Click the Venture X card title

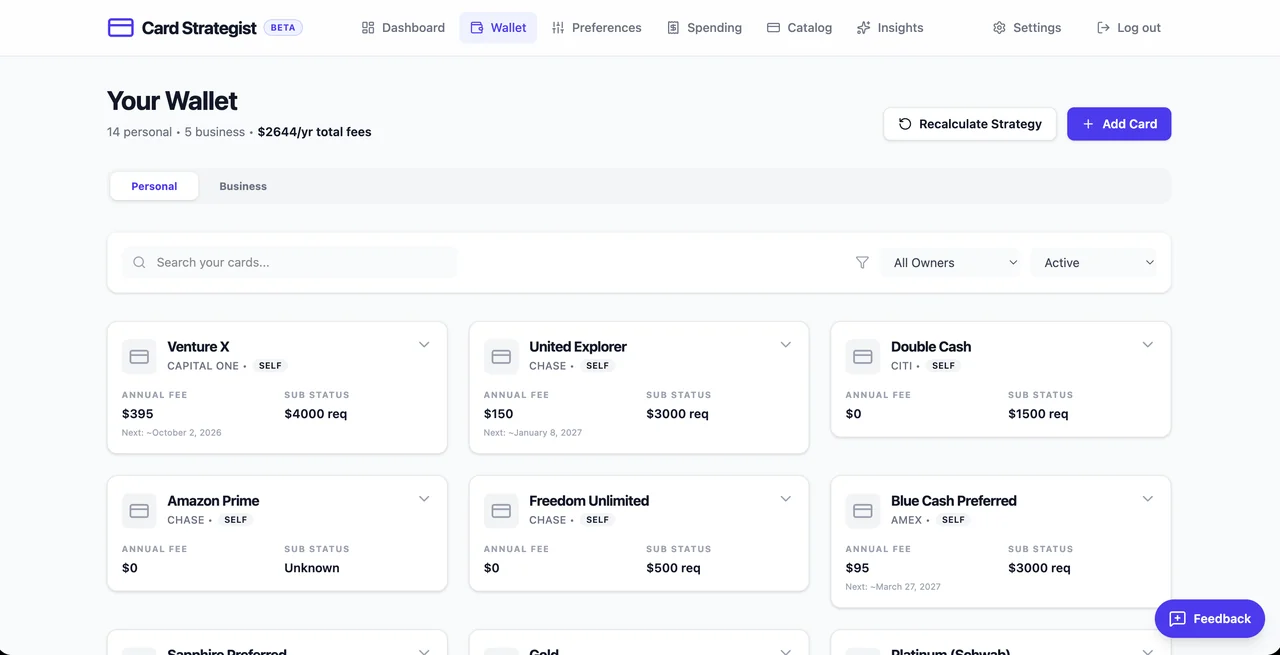(198, 347)
